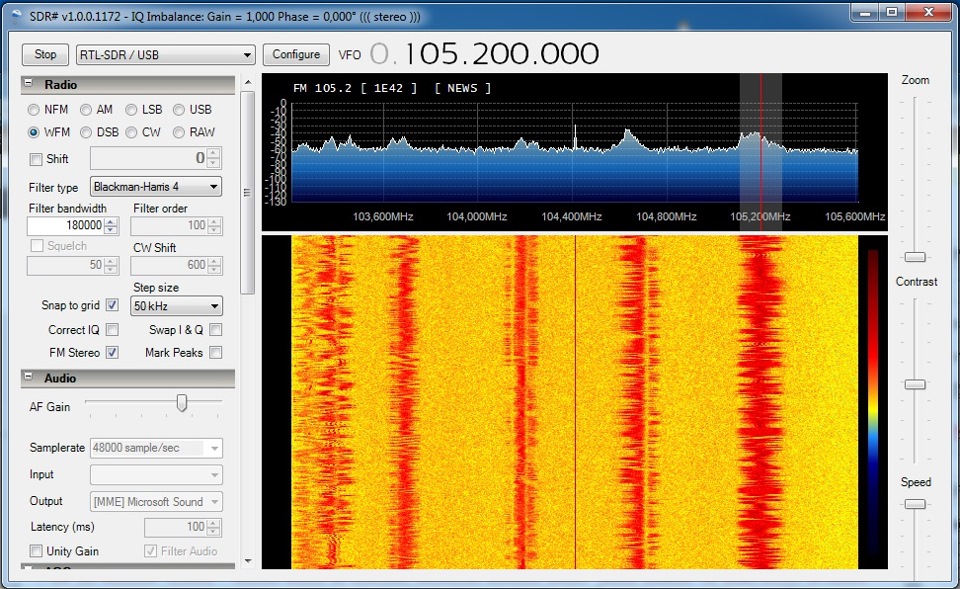
Task: Click the left panel scrollbar thumb
Action: click(x=247, y=193)
